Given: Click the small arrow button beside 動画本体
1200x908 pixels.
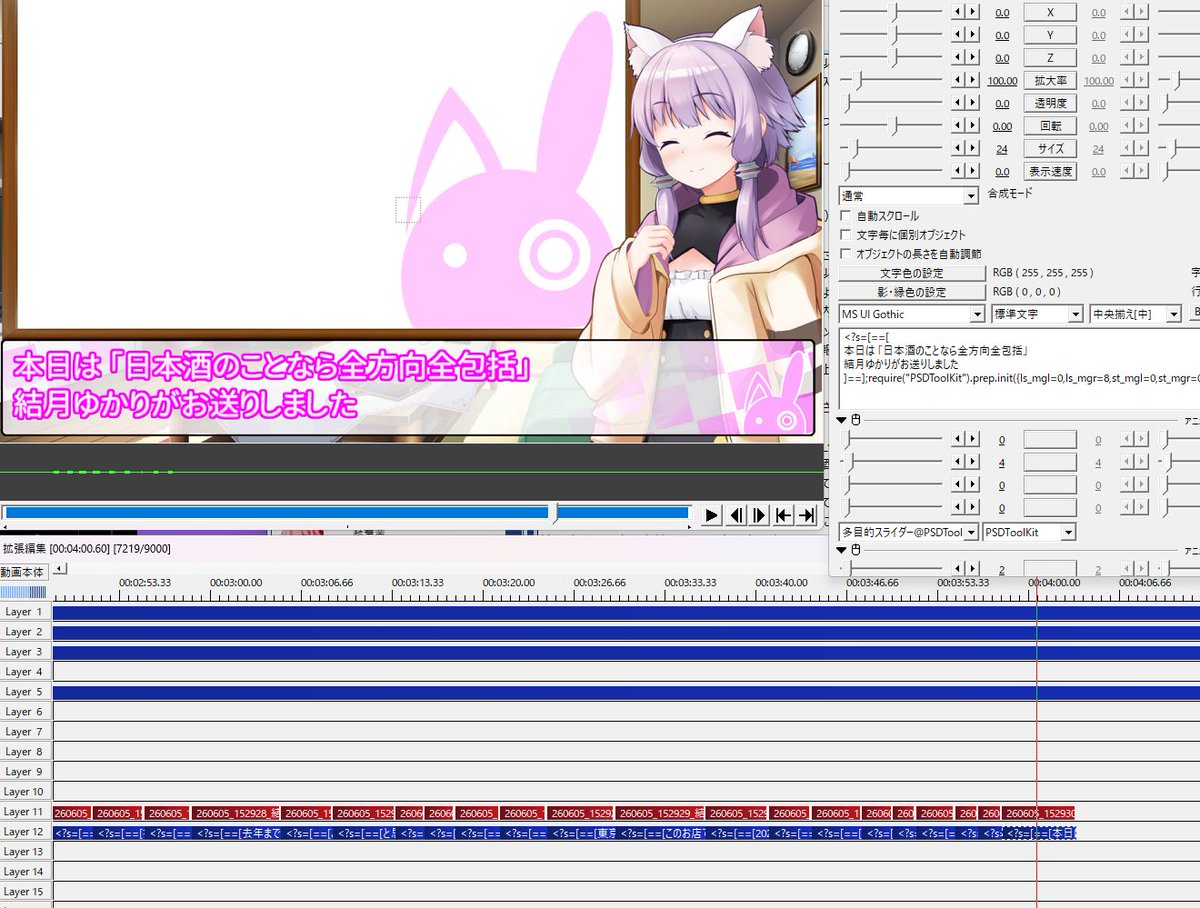Looking at the screenshot, I should click(x=59, y=570).
